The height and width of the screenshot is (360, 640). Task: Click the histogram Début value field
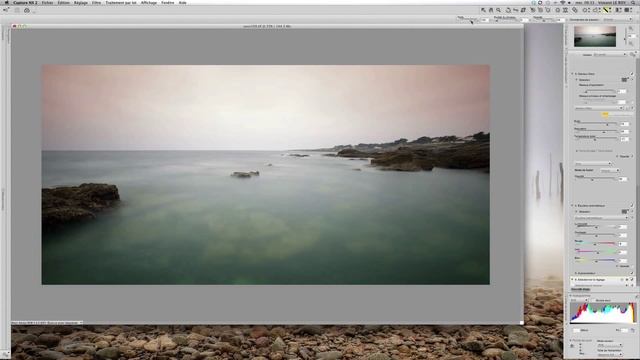click(576, 330)
